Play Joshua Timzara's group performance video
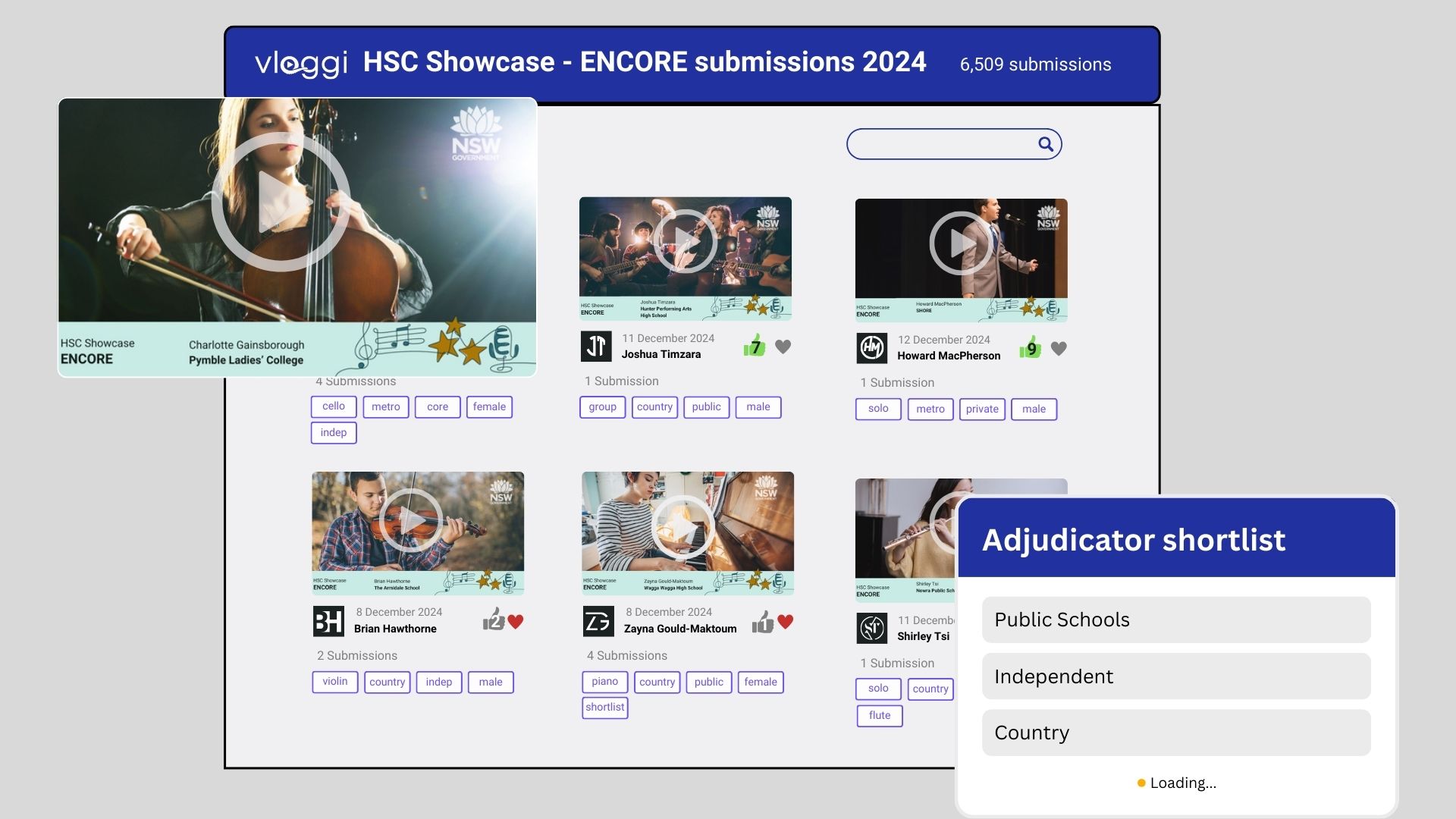 [x=686, y=241]
